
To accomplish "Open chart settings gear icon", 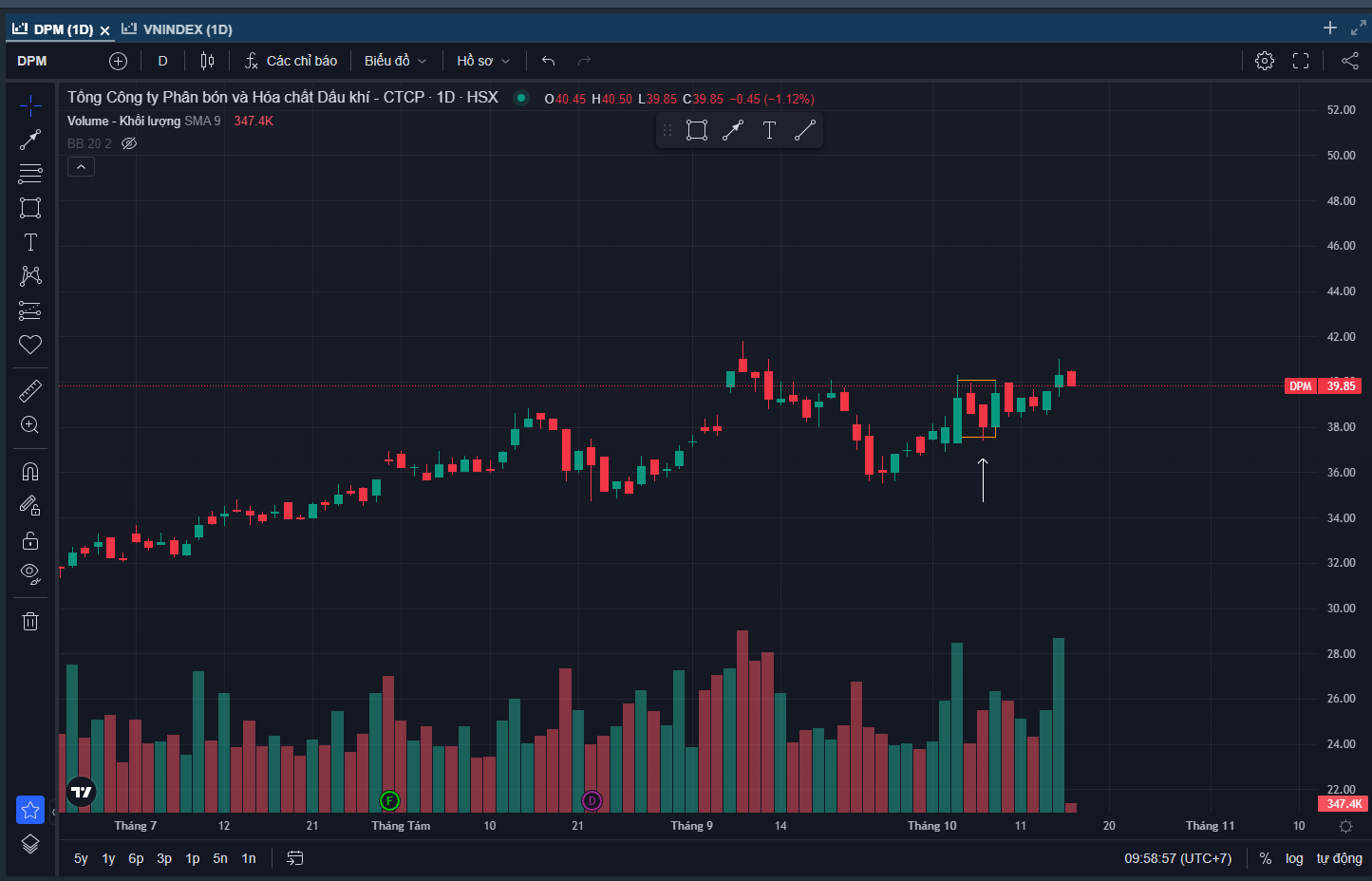I will coord(1264,61).
